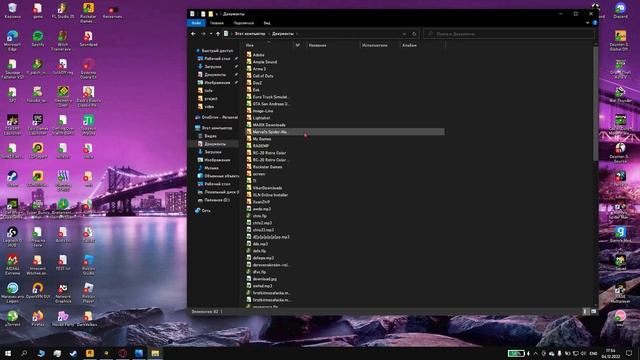Viewport: 640px width, 360px height.
Task: Select the Soundpad desktop icon
Action: 88,39
